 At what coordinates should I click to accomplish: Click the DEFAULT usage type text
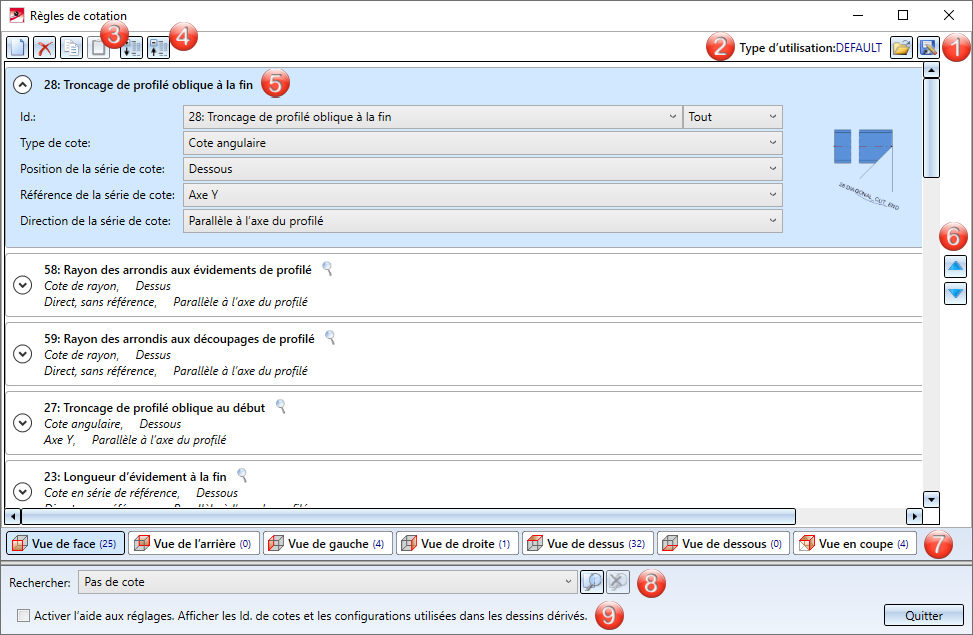pos(858,47)
